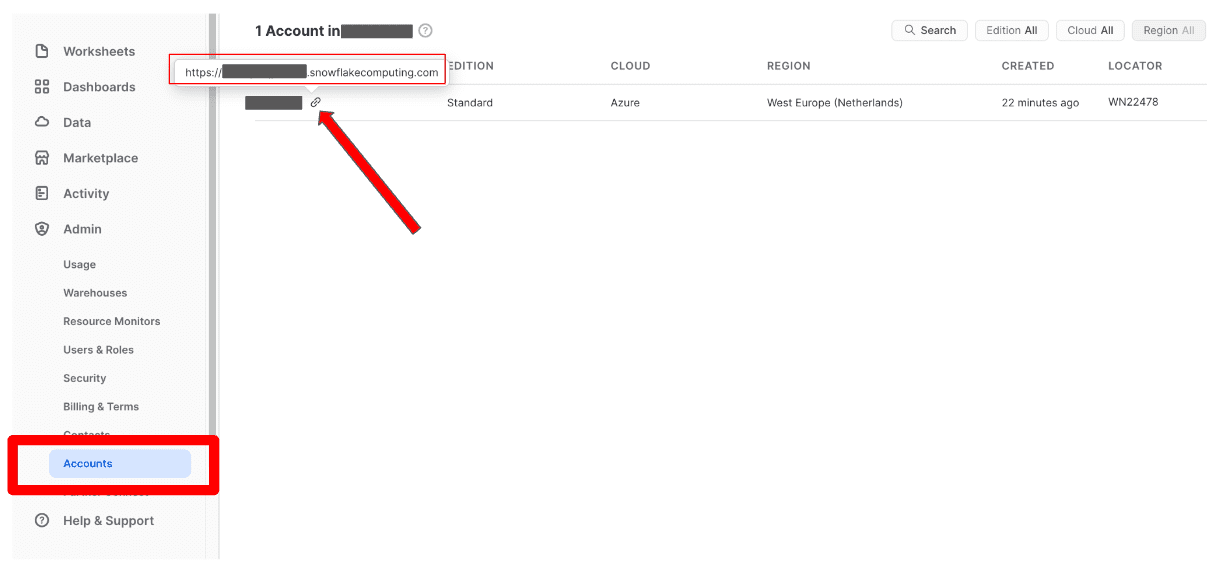Click the Worksheets page icon

coord(42,51)
